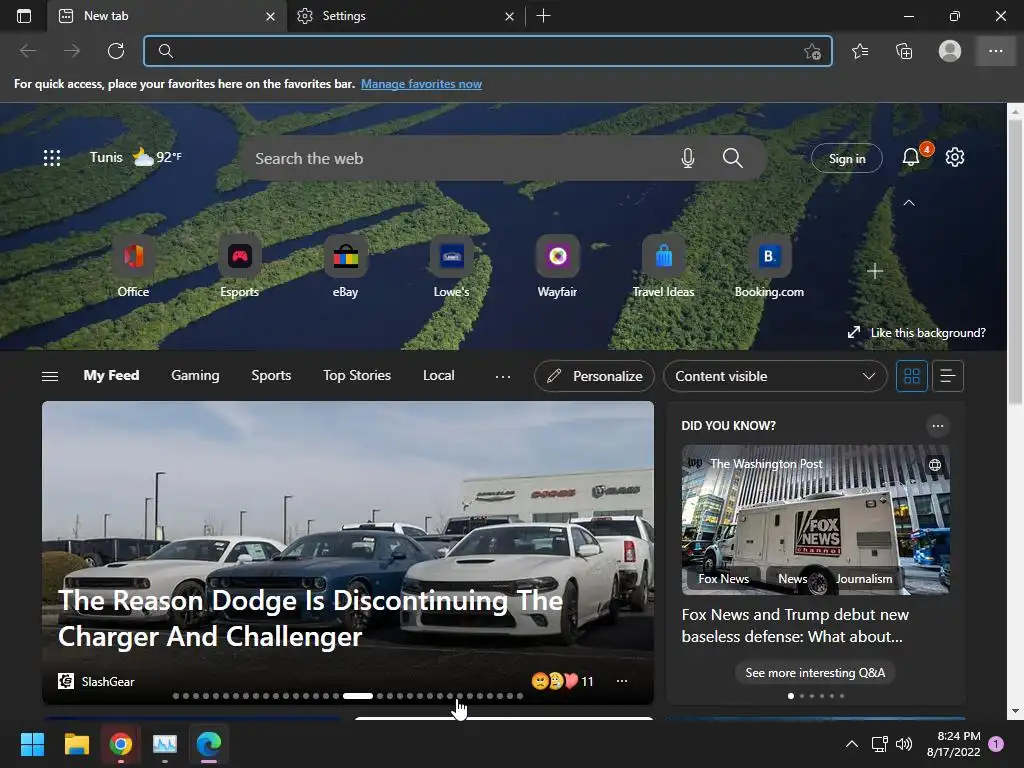The width and height of the screenshot is (1024, 768).
Task: Click the active carousel progress indicator
Action: [x=358, y=696]
